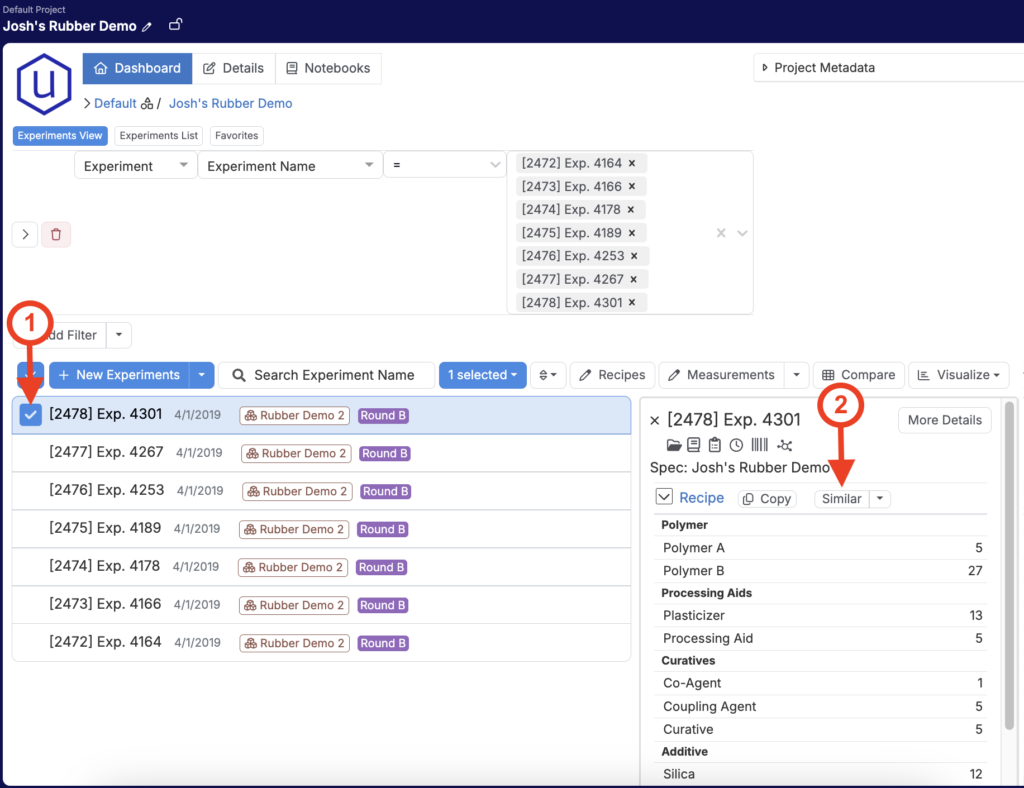The width and height of the screenshot is (1024, 788).
Task: Remove the [2476] Exp. 4253 filter chip
Action: click(634, 256)
